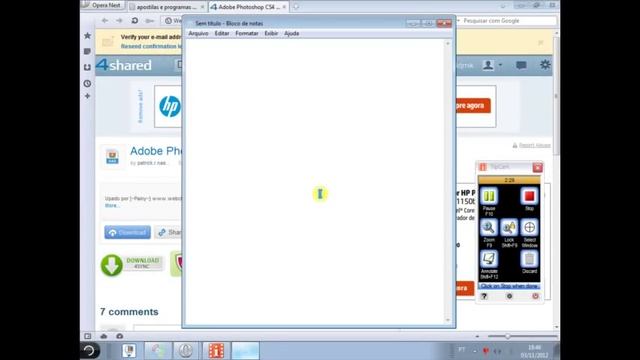Screen dimensions: 640x360
Task: Switch to the Adobe Photoshop CS4 tab
Action: (x=248, y=7)
